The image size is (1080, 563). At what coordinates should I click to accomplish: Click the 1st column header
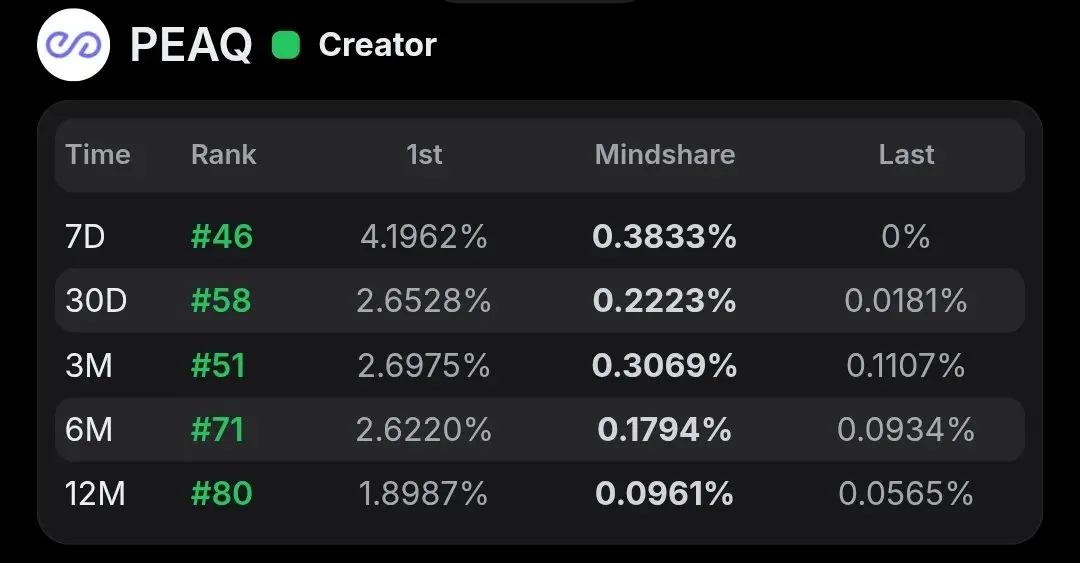424,154
